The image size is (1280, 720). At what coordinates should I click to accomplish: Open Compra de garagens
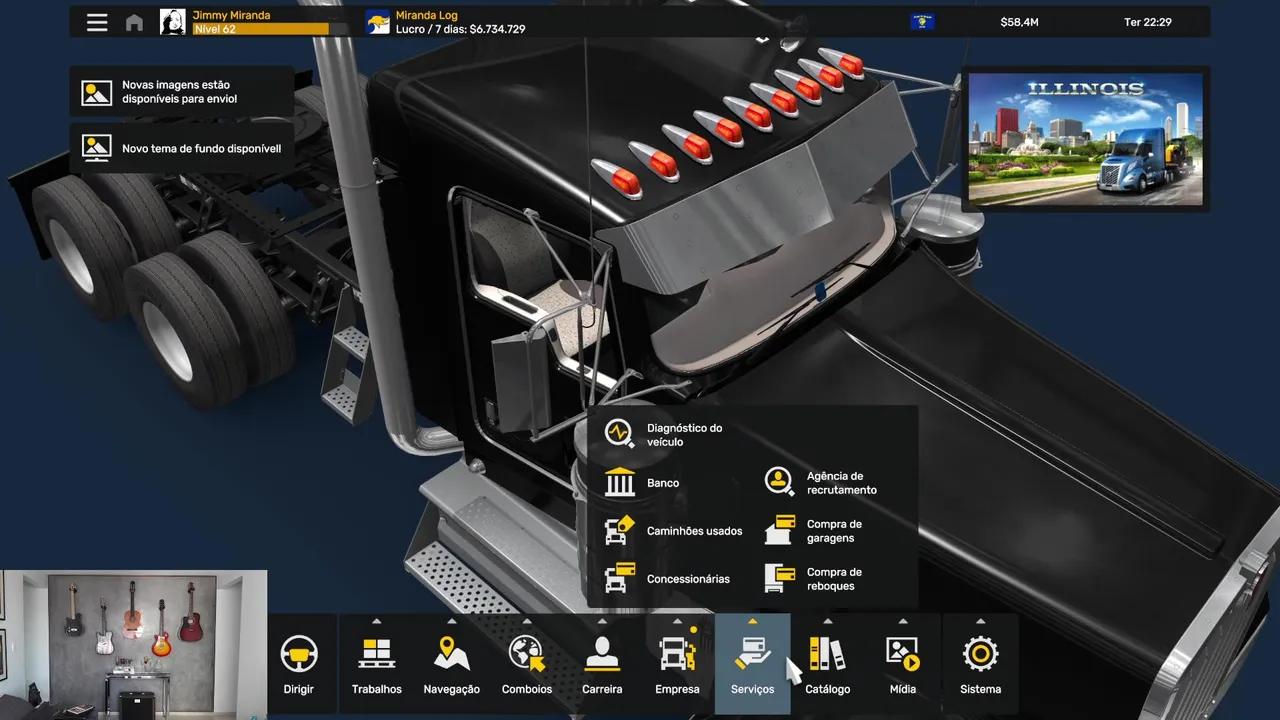tap(813, 531)
